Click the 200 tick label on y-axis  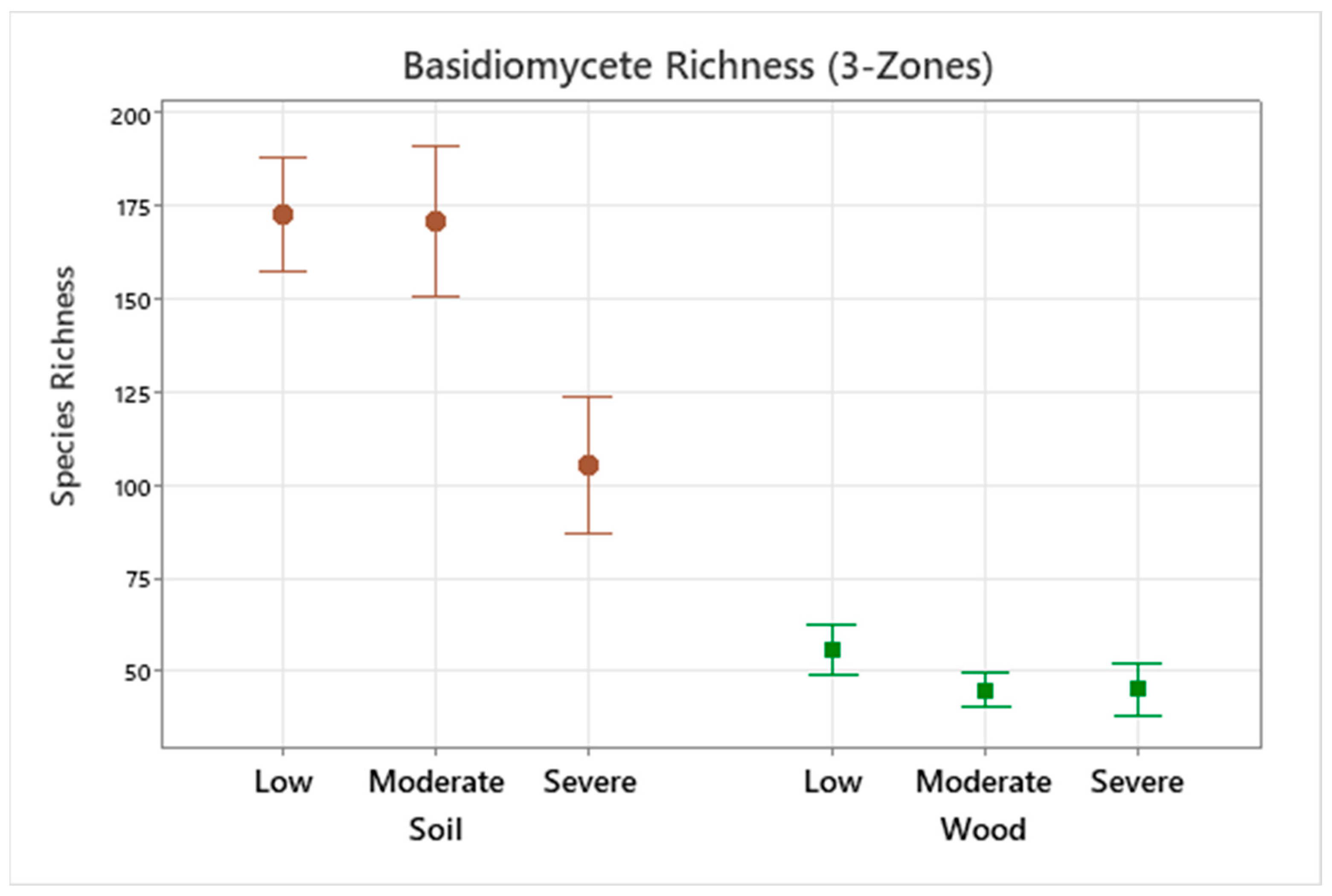click(x=131, y=116)
